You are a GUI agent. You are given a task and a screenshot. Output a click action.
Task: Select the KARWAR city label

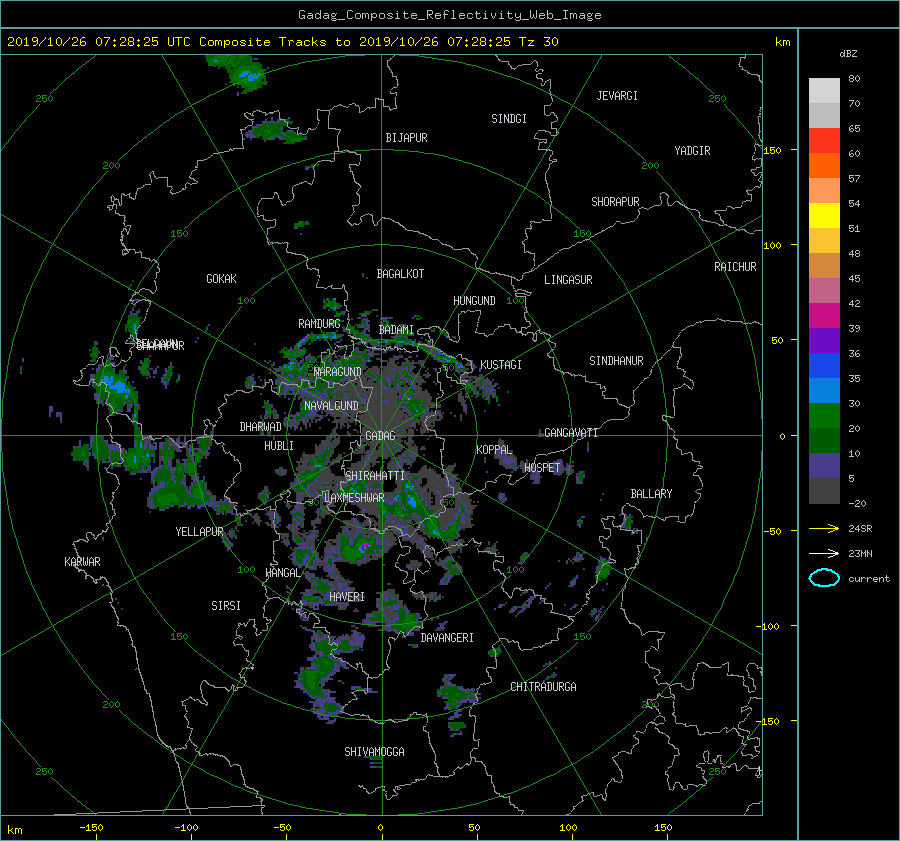[82, 562]
